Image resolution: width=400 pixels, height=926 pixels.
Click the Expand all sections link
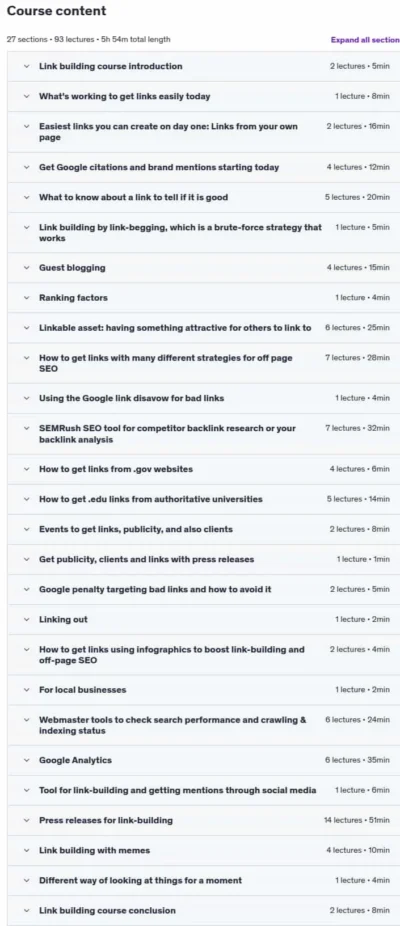365,40
